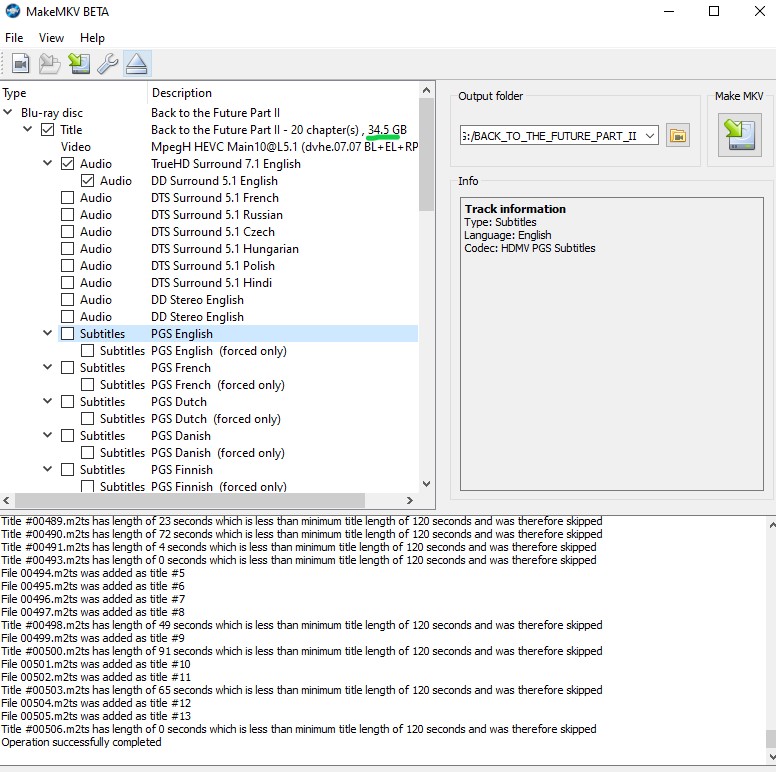Open the output folder dropdown arrow

tap(650, 136)
